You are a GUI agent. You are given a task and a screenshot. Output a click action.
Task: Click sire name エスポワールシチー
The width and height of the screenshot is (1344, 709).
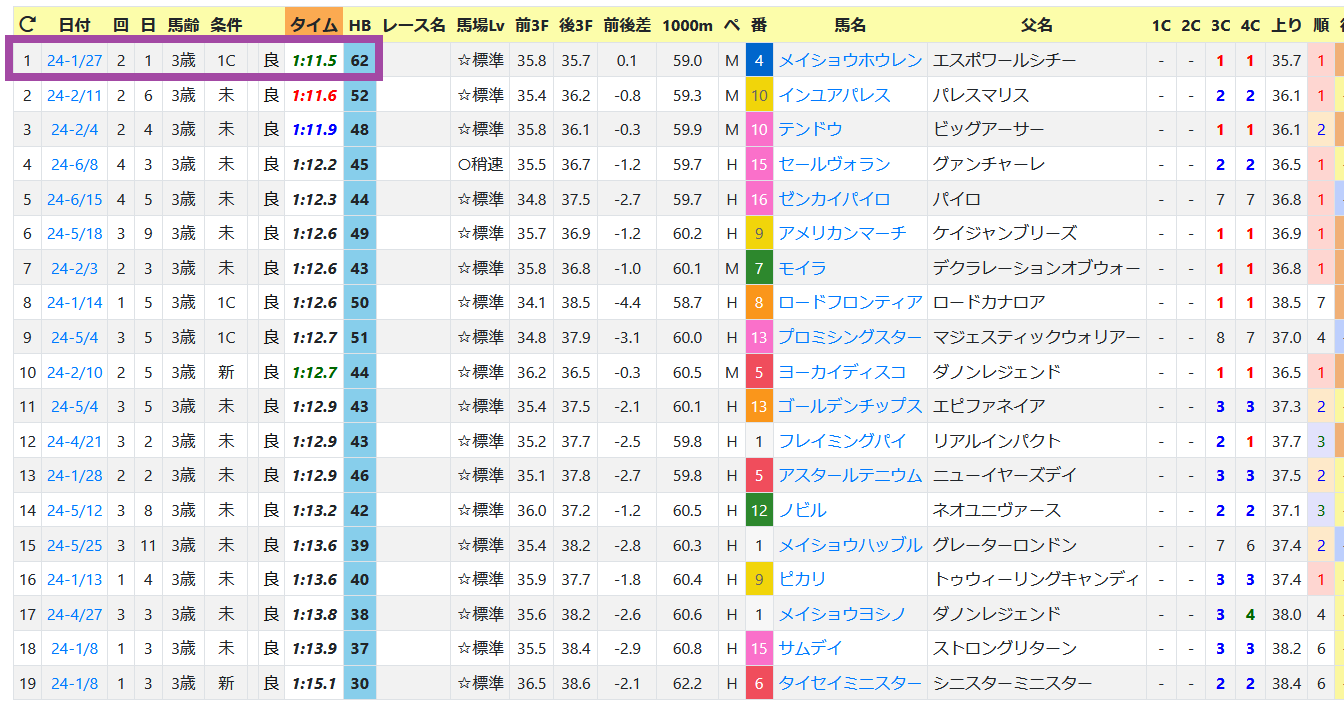(x=1004, y=61)
